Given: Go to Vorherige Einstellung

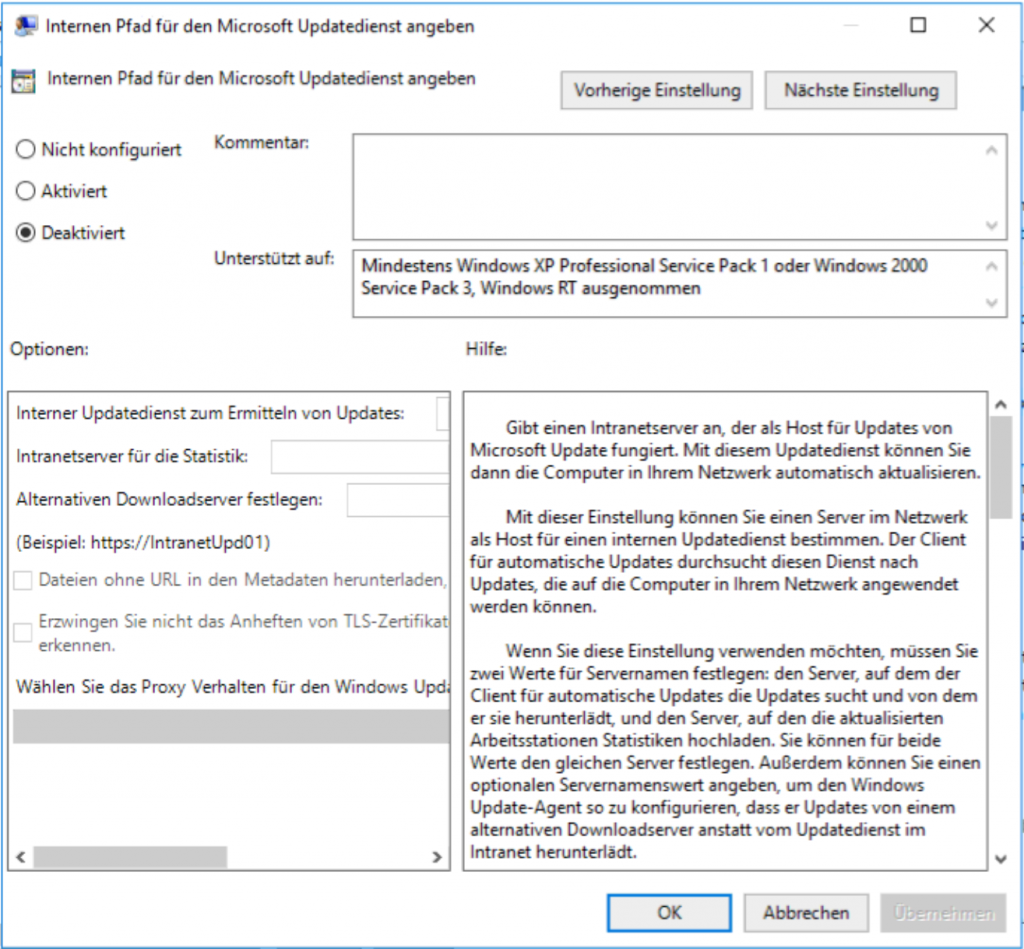Looking at the screenshot, I should pos(656,90).
